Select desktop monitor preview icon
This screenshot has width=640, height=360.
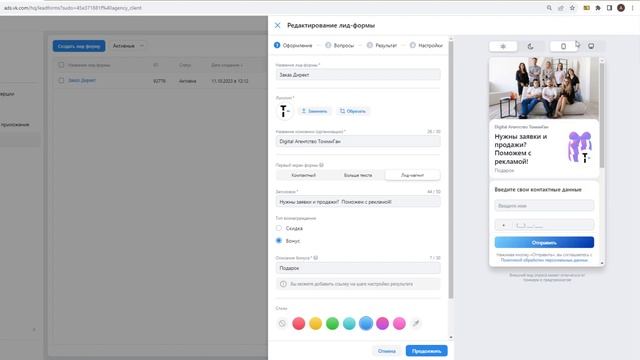click(591, 47)
